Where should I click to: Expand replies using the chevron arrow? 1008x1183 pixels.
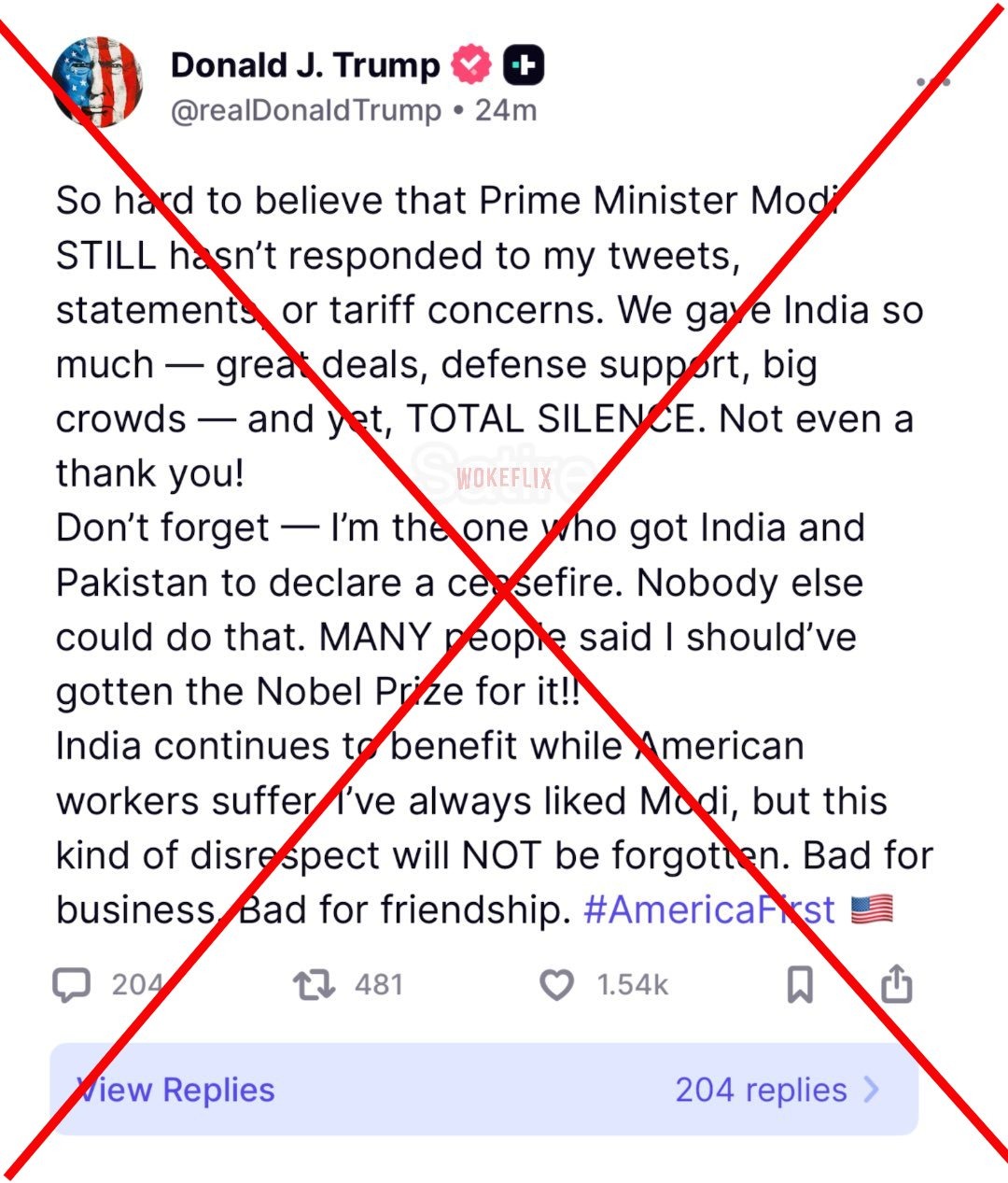tap(872, 1089)
